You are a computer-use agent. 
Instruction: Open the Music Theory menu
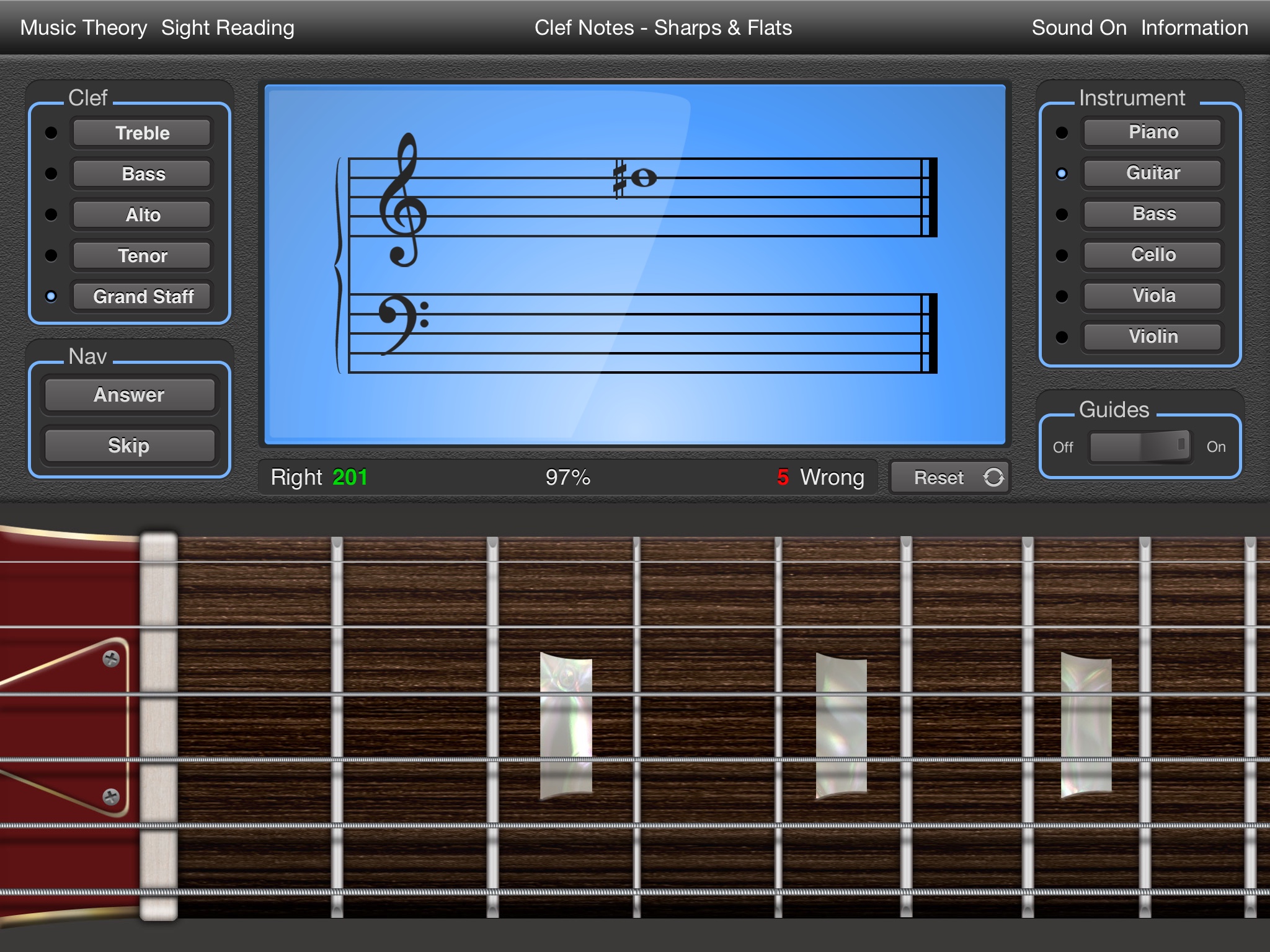coord(83,28)
